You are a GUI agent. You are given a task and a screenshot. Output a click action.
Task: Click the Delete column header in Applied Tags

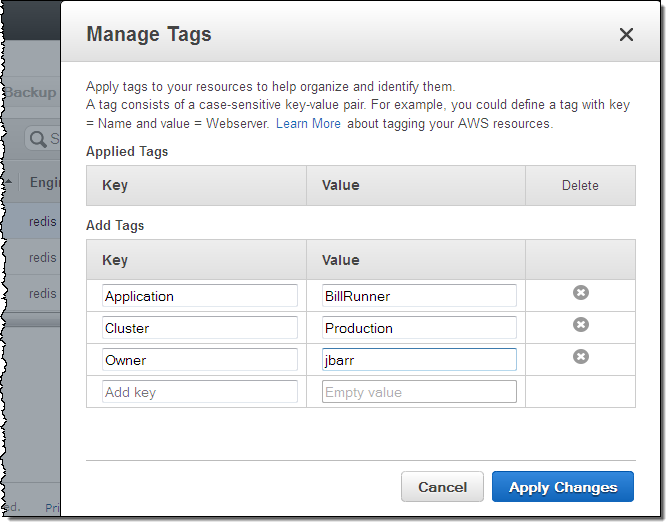[x=580, y=185]
